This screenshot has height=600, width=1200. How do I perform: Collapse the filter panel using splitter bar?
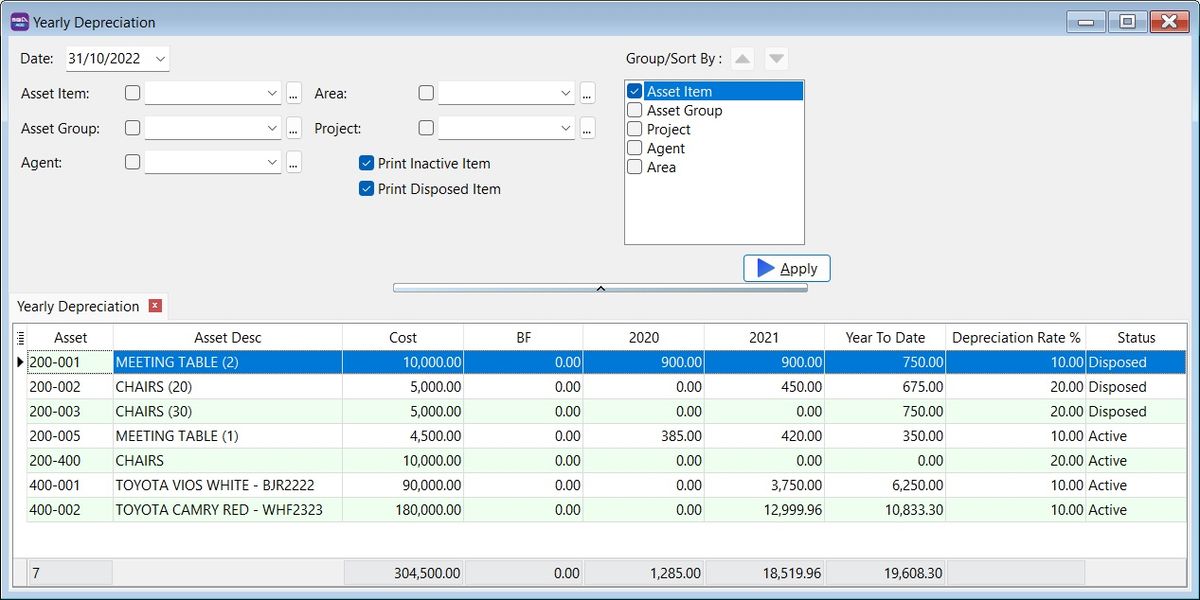600,288
